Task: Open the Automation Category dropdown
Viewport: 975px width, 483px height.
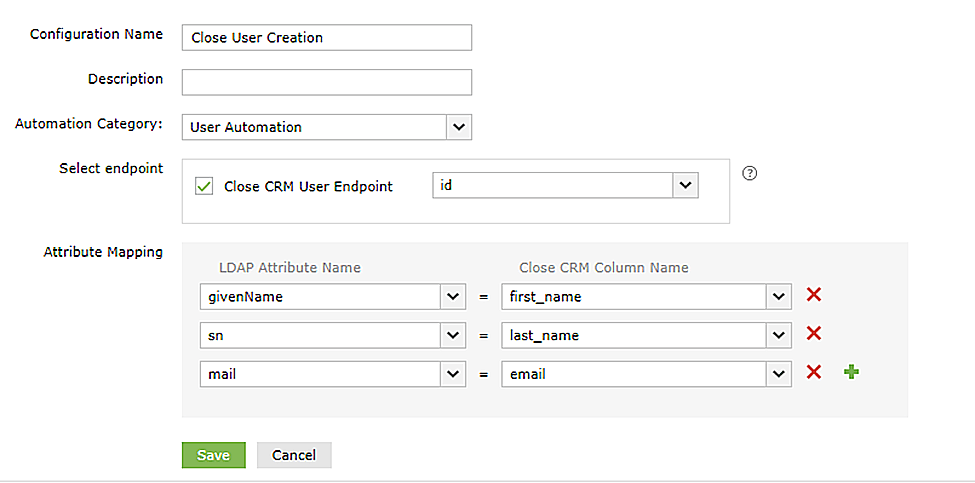Action: coord(458,127)
